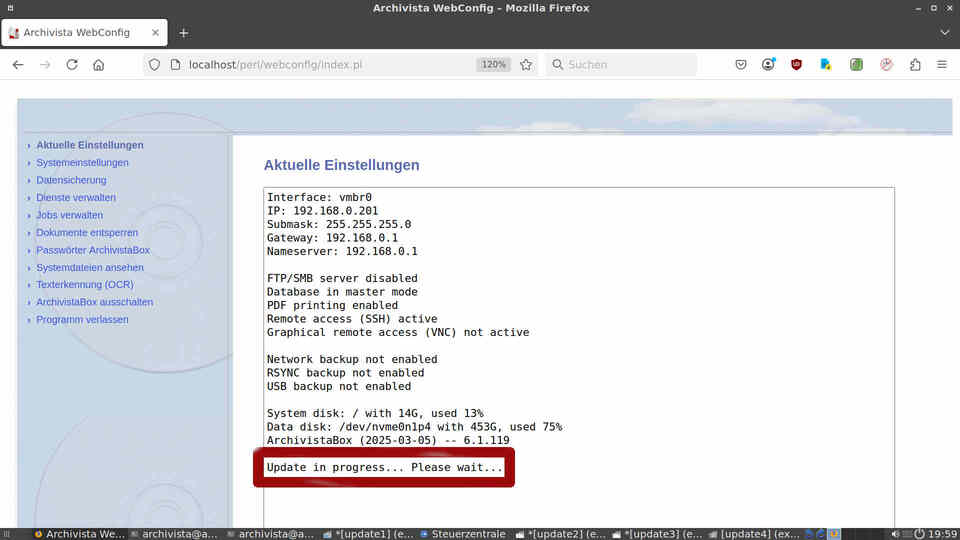Image resolution: width=960 pixels, height=540 pixels.
Task: List all tabs dropdown arrow
Action: [945, 32]
